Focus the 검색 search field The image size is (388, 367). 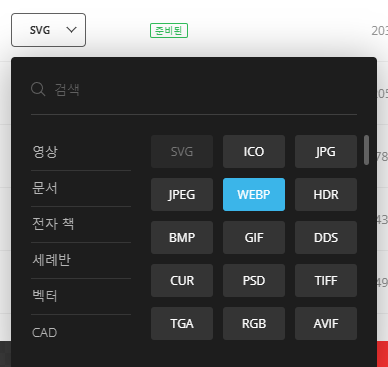[x=194, y=90]
